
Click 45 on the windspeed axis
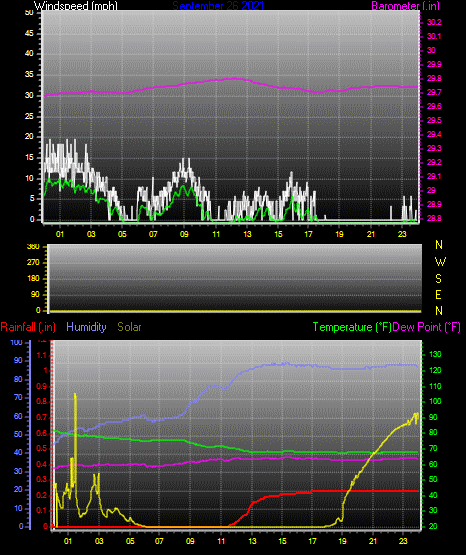29,34
